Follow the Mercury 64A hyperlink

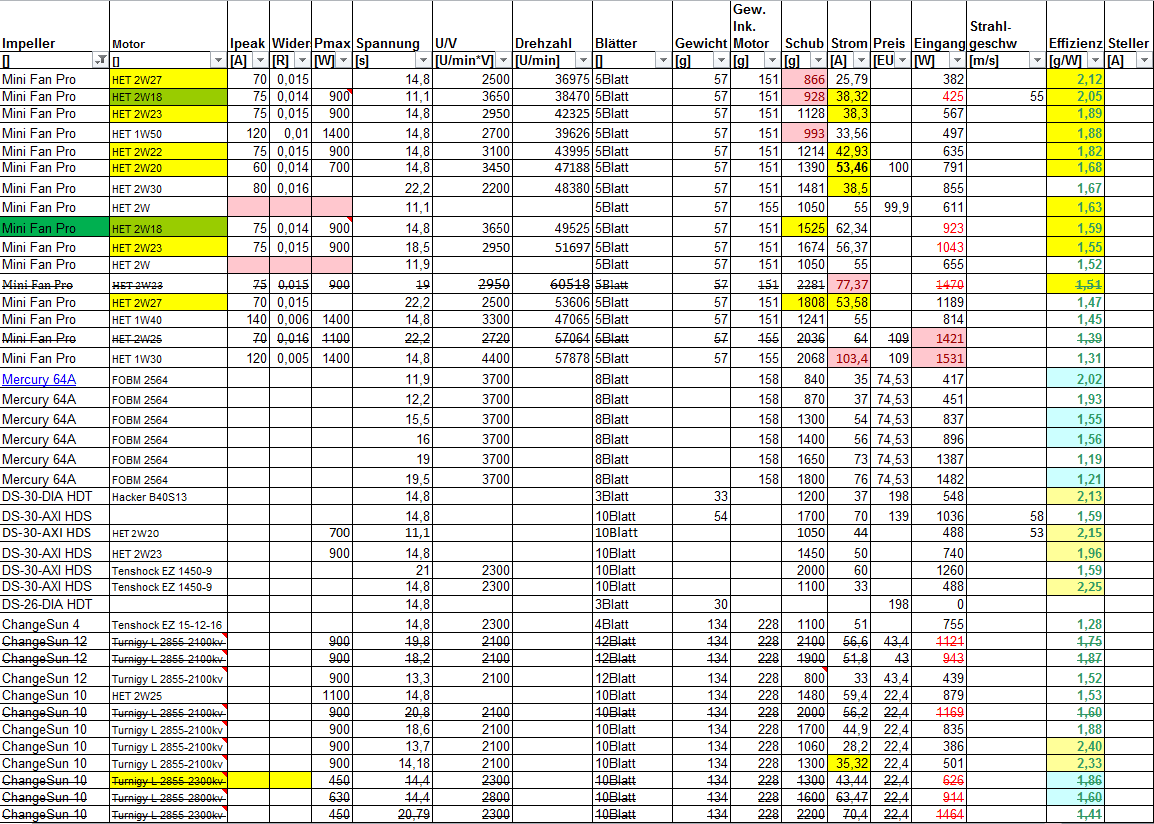(x=39, y=379)
